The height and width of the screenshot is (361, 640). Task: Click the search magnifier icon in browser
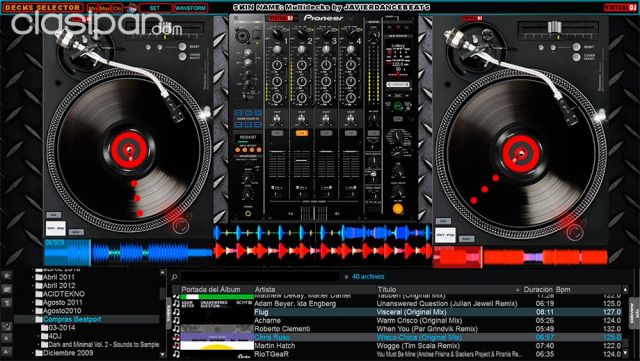click(174, 277)
